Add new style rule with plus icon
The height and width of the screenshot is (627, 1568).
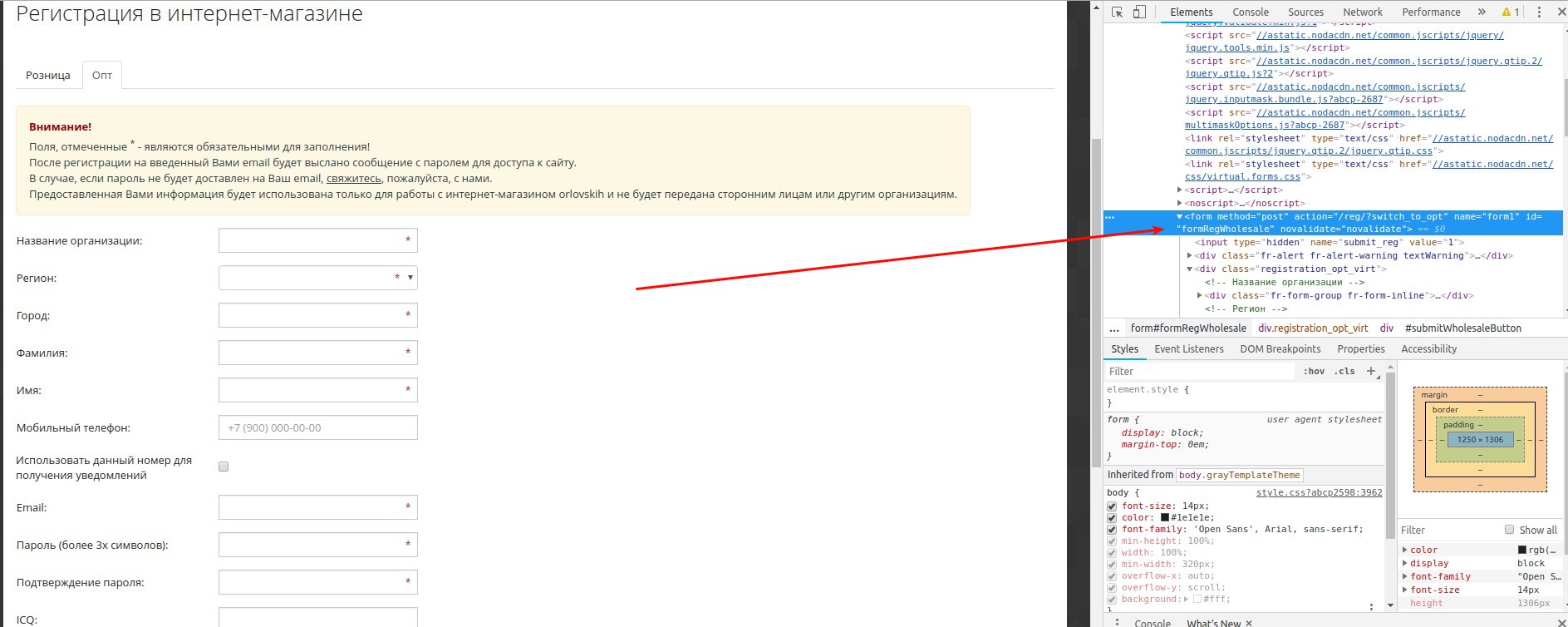(x=1371, y=371)
